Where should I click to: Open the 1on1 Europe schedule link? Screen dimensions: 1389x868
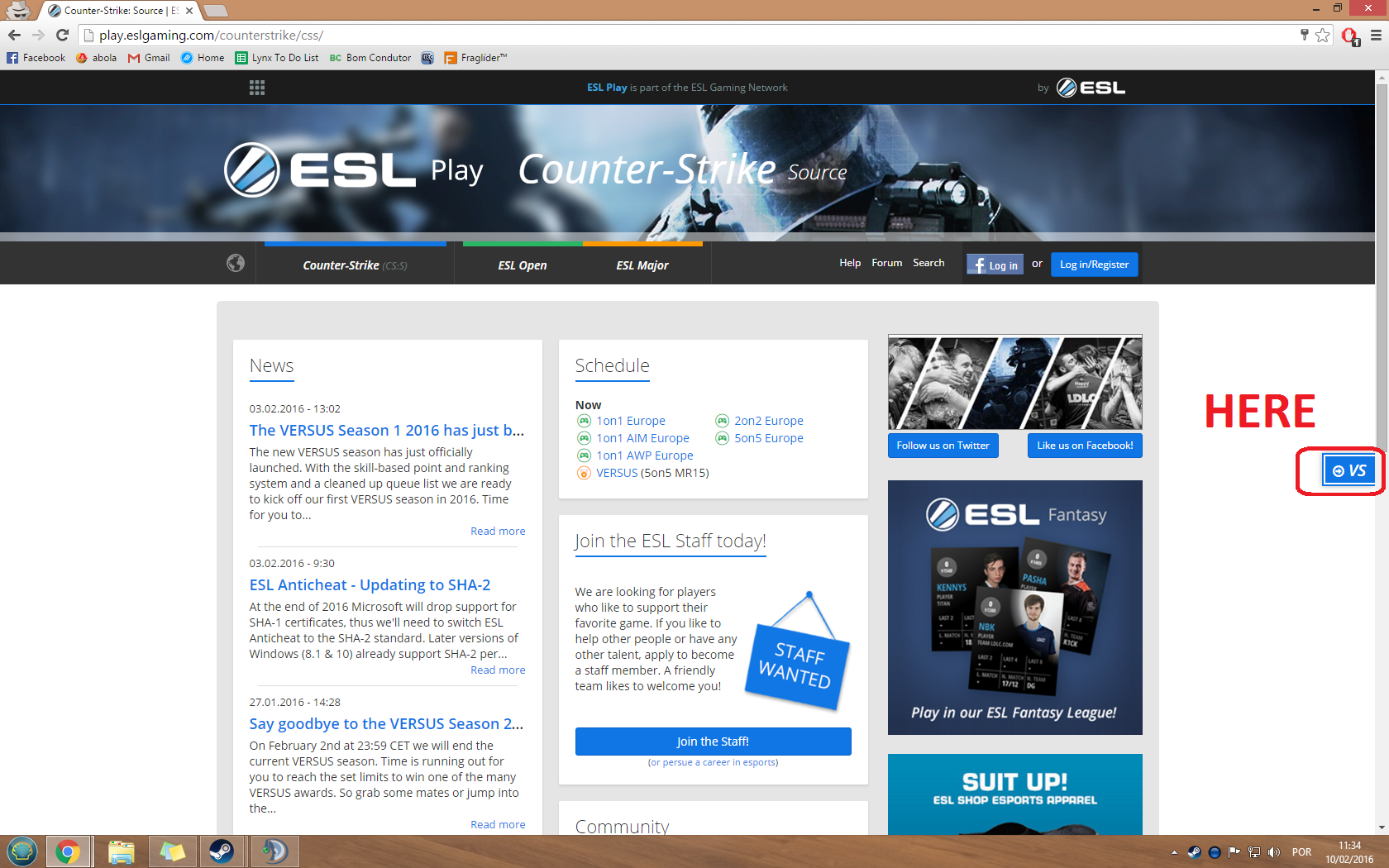click(x=631, y=421)
